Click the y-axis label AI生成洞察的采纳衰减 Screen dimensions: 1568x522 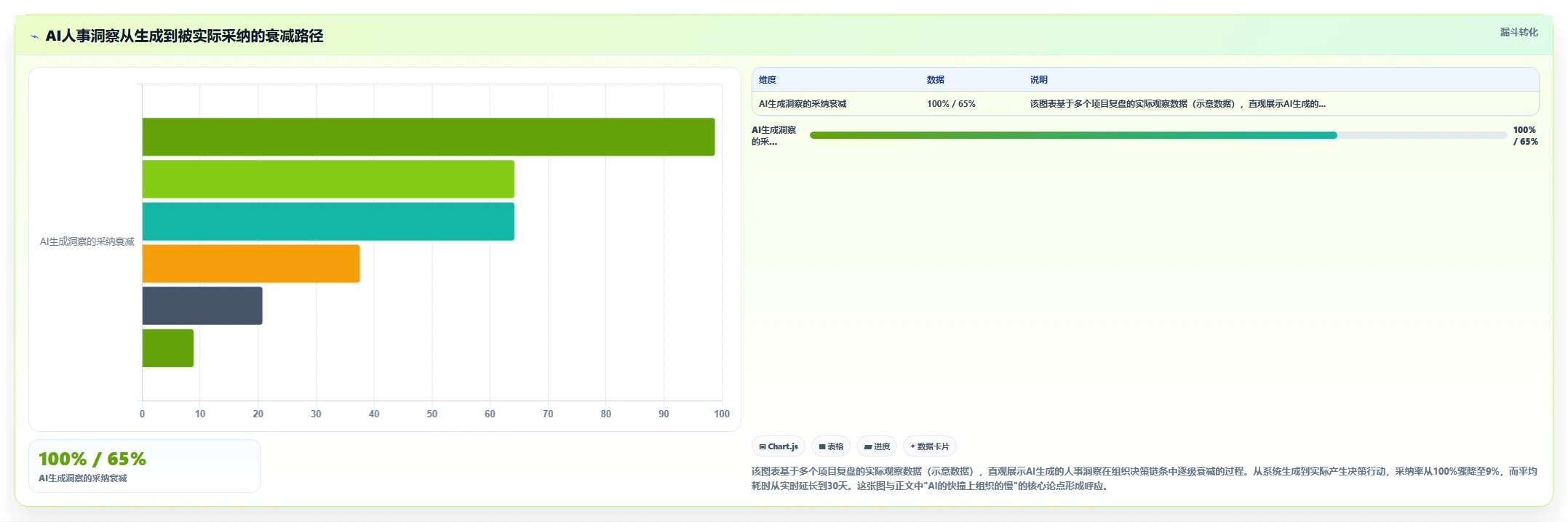pyautogui.click(x=87, y=241)
